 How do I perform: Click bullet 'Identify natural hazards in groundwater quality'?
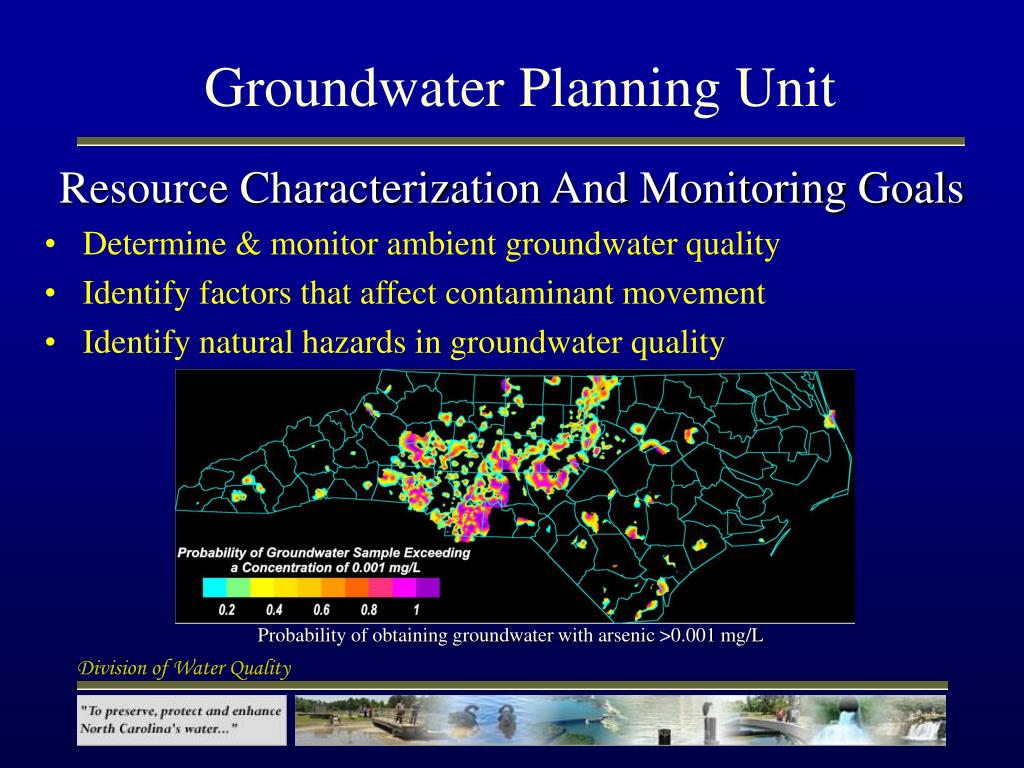point(404,342)
